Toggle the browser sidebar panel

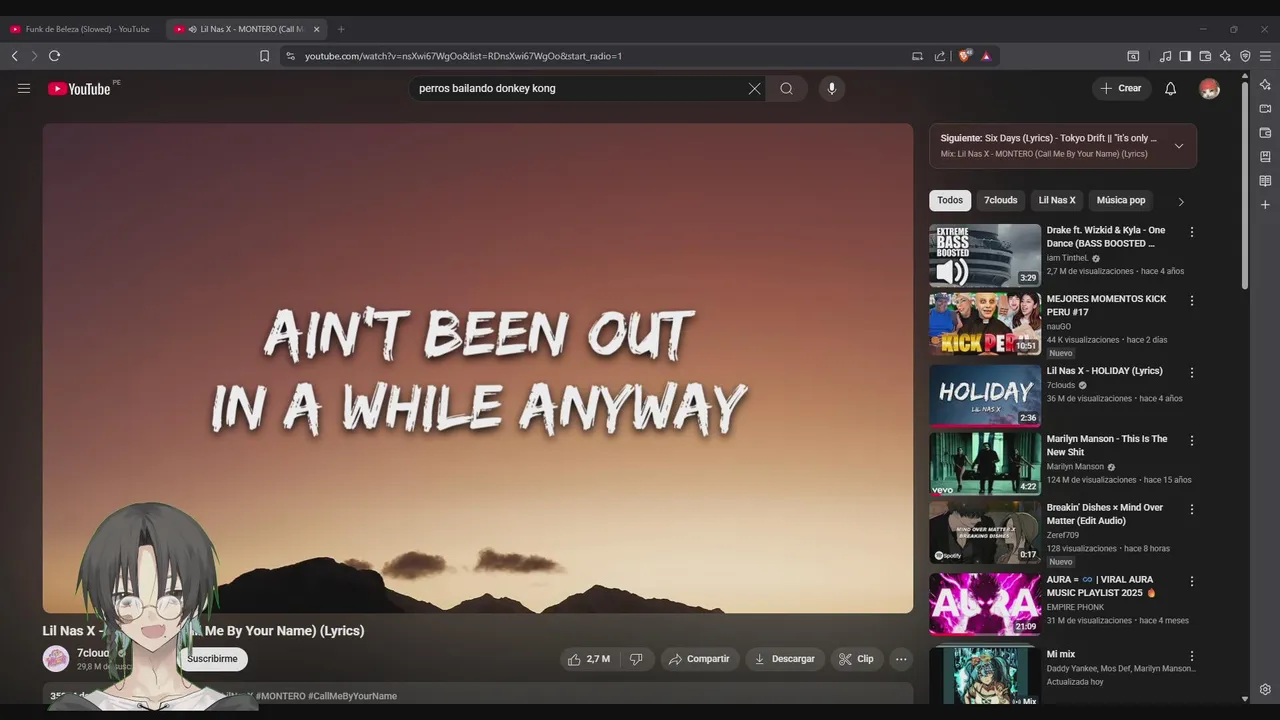point(1185,56)
